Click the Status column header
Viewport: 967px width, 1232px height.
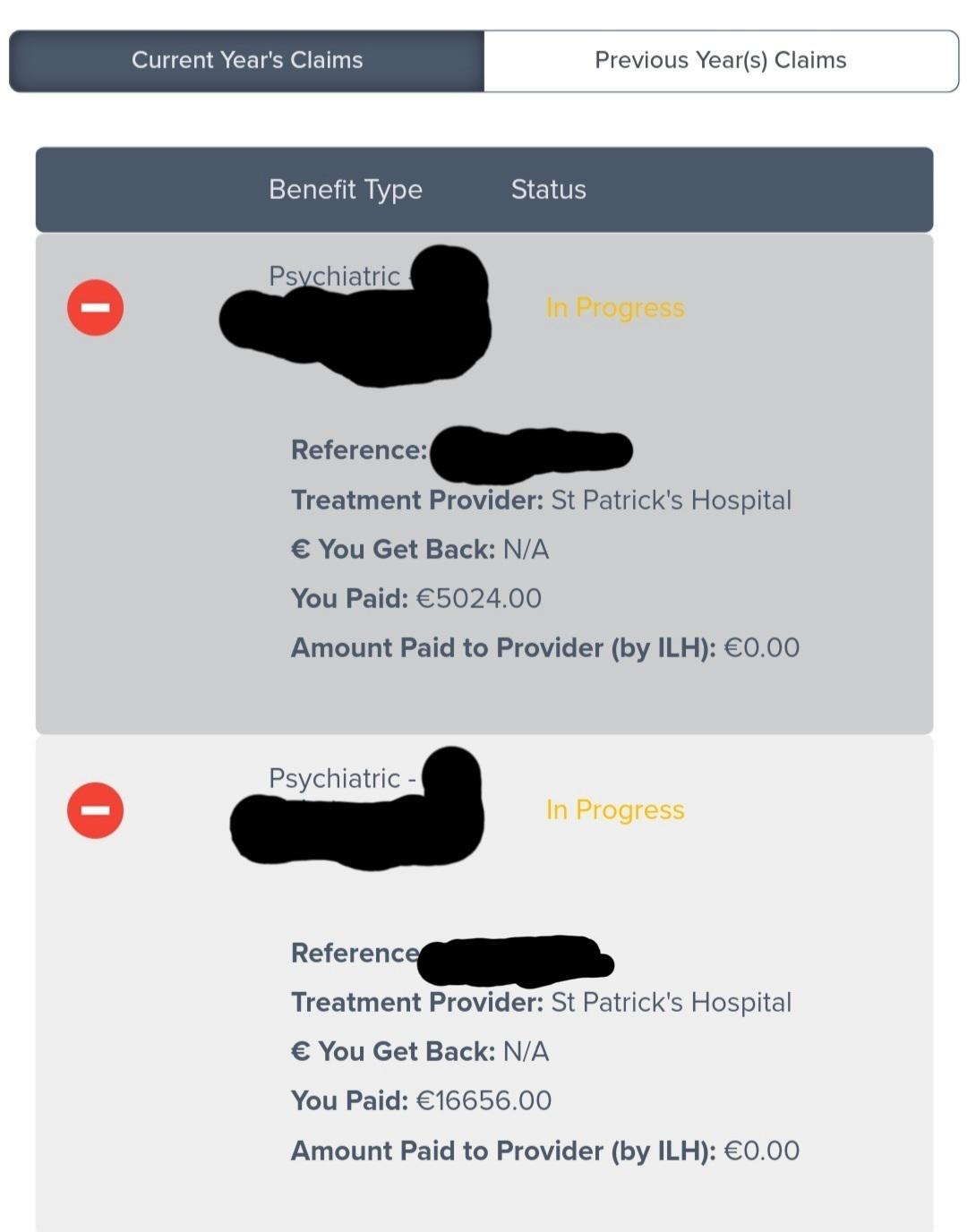click(549, 189)
